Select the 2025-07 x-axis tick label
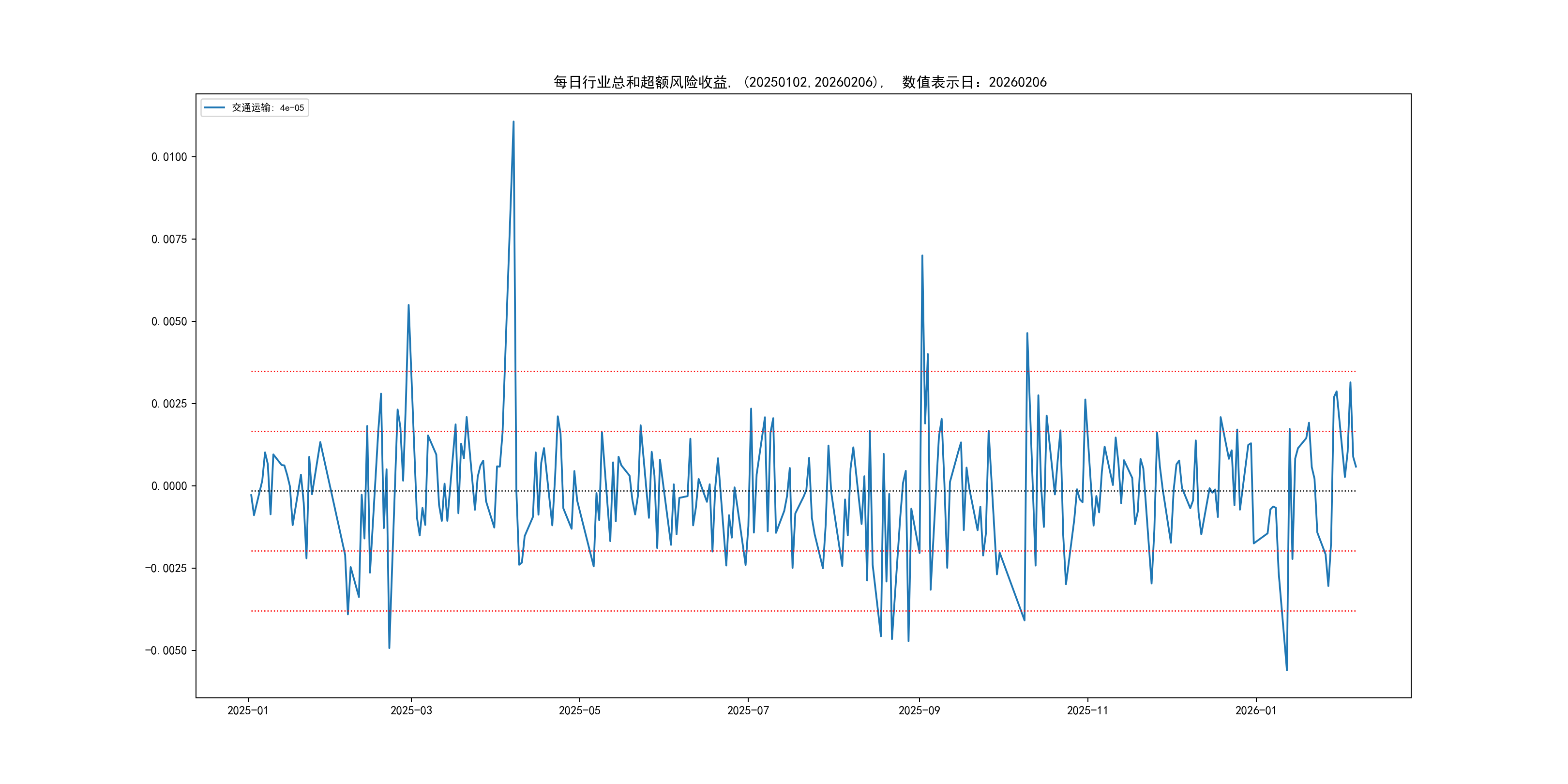 (x=748, y=710)
